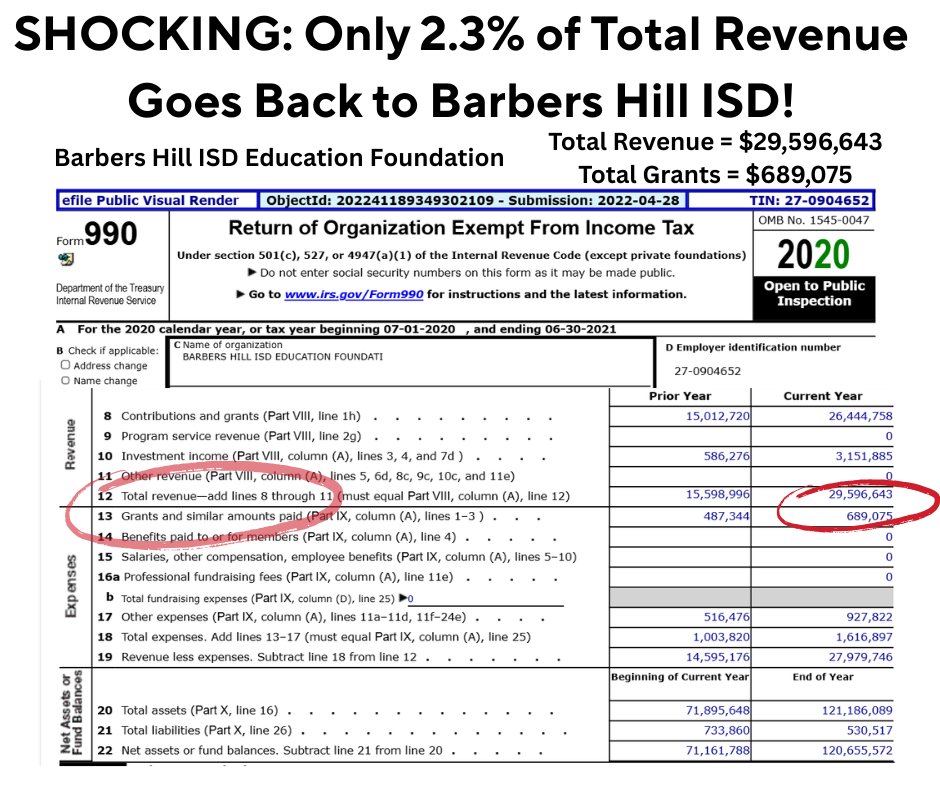Click prior year other expenses 516,476
This screenshot has width=940, height=788.
727,616
